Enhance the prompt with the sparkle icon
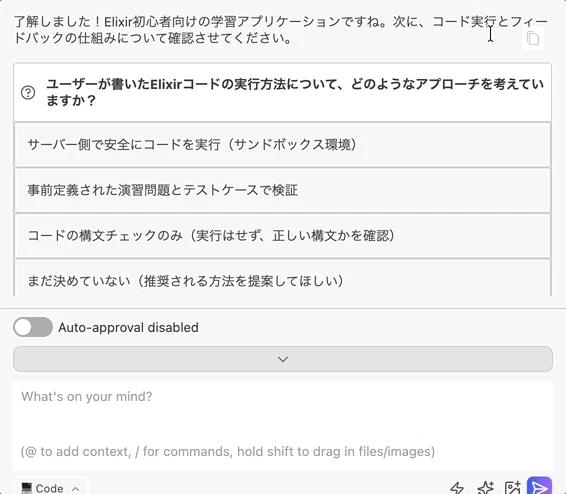 pyautogui.click(x=485, y=488)
